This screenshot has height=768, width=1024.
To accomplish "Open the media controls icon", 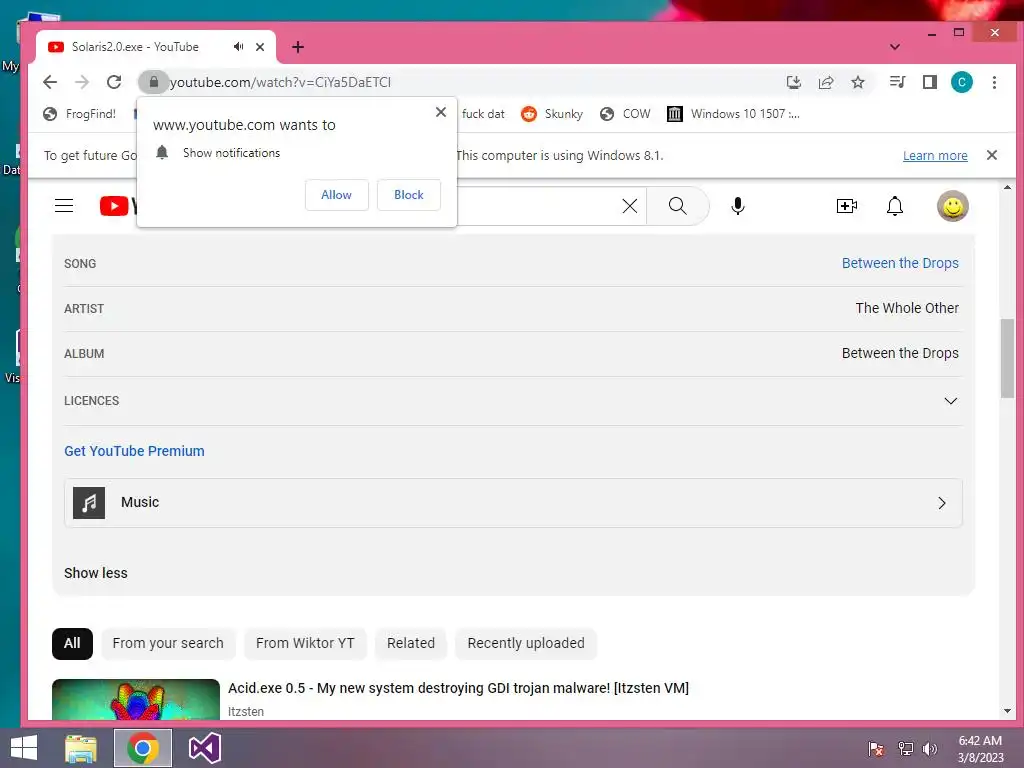I will click(897, 82).
